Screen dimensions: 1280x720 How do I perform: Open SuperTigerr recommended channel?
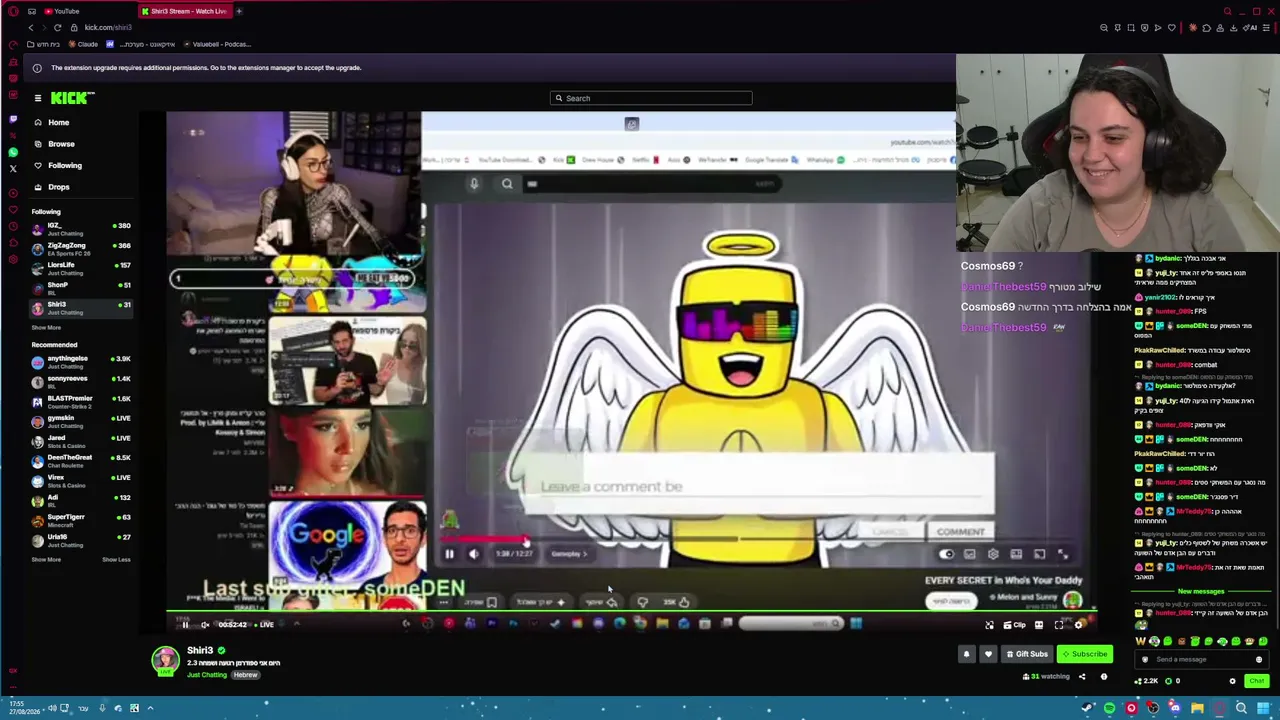[82, 519]
